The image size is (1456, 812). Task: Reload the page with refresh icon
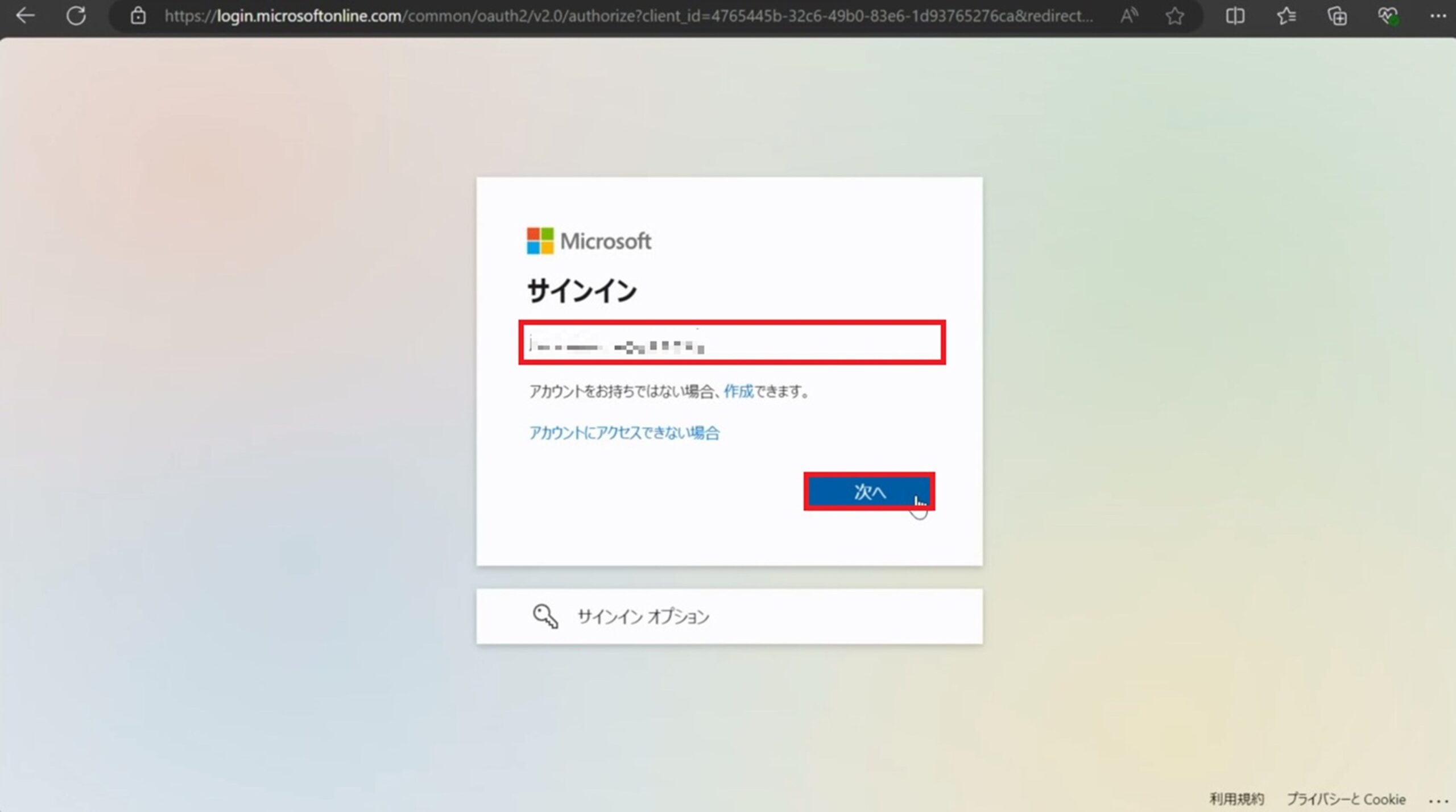click(76, 15)
